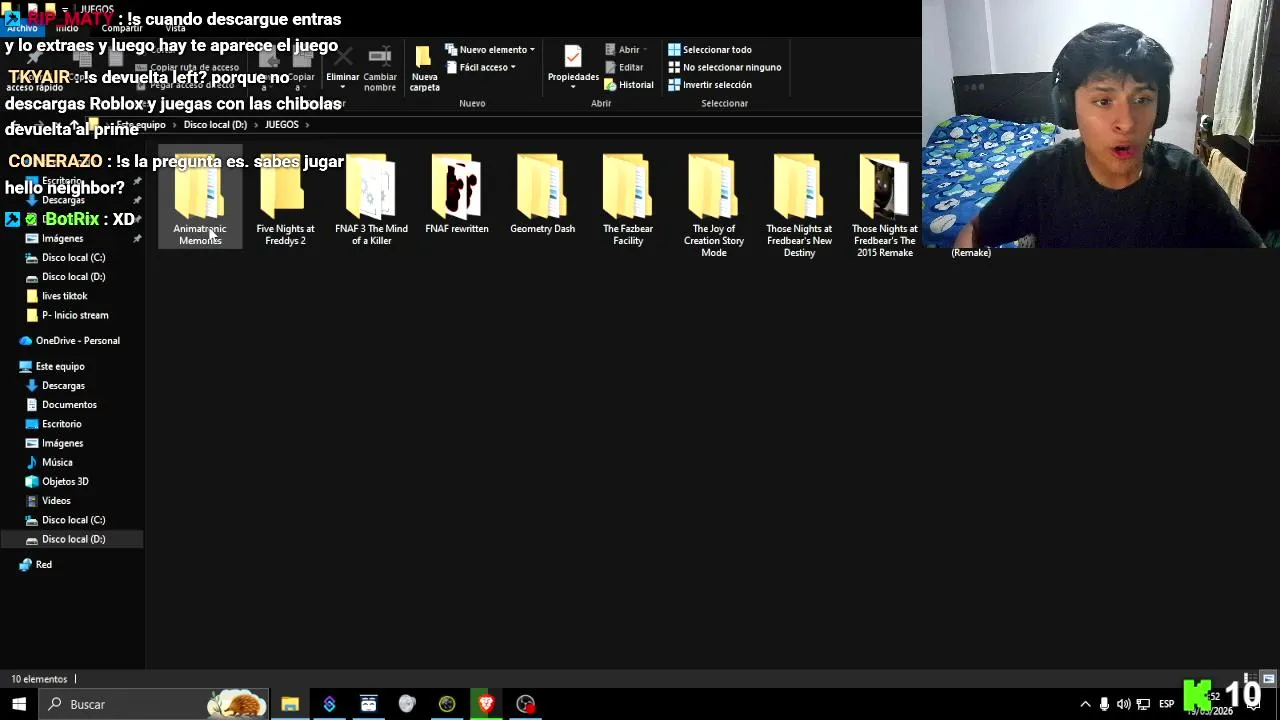The image size is (1280, 720).
Task: Click the microphone tray icon
Action: click(1104, 704)
